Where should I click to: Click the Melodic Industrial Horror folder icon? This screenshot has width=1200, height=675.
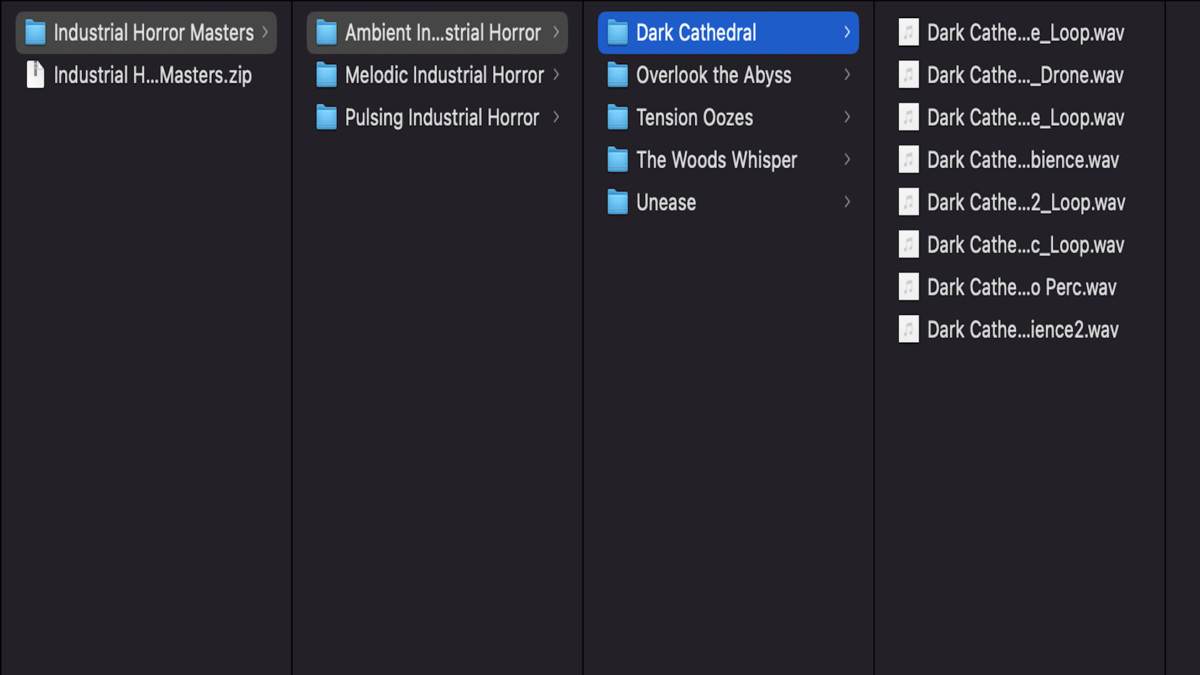point(327,75)
